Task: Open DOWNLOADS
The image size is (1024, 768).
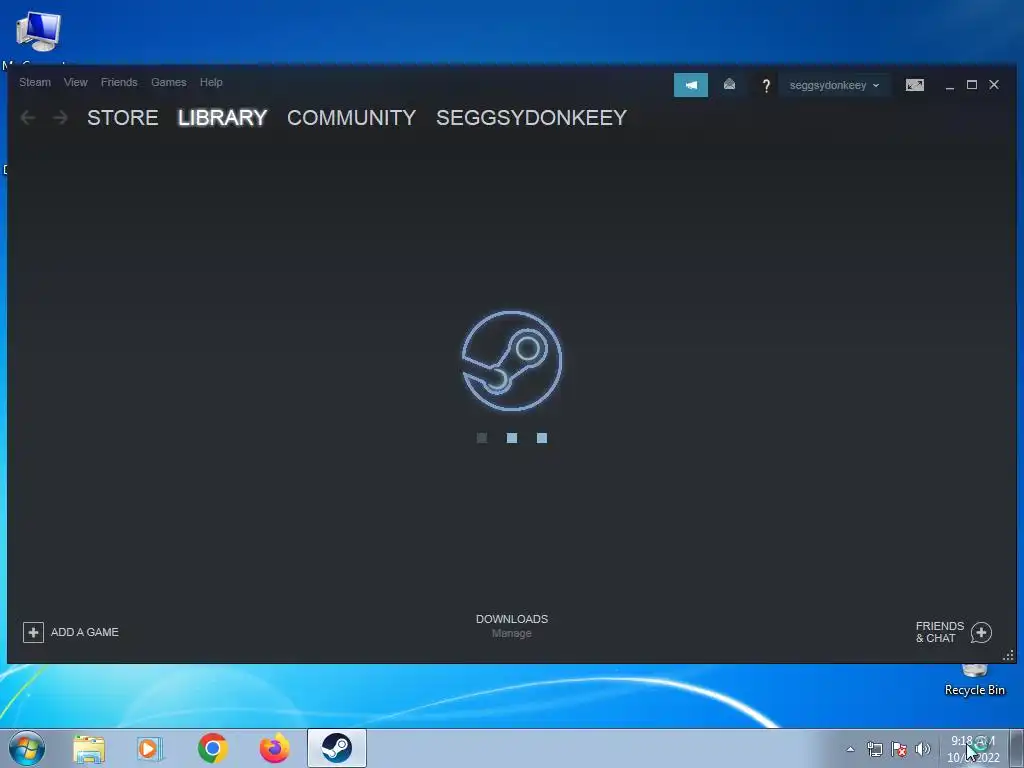Action: coord(512,619)
